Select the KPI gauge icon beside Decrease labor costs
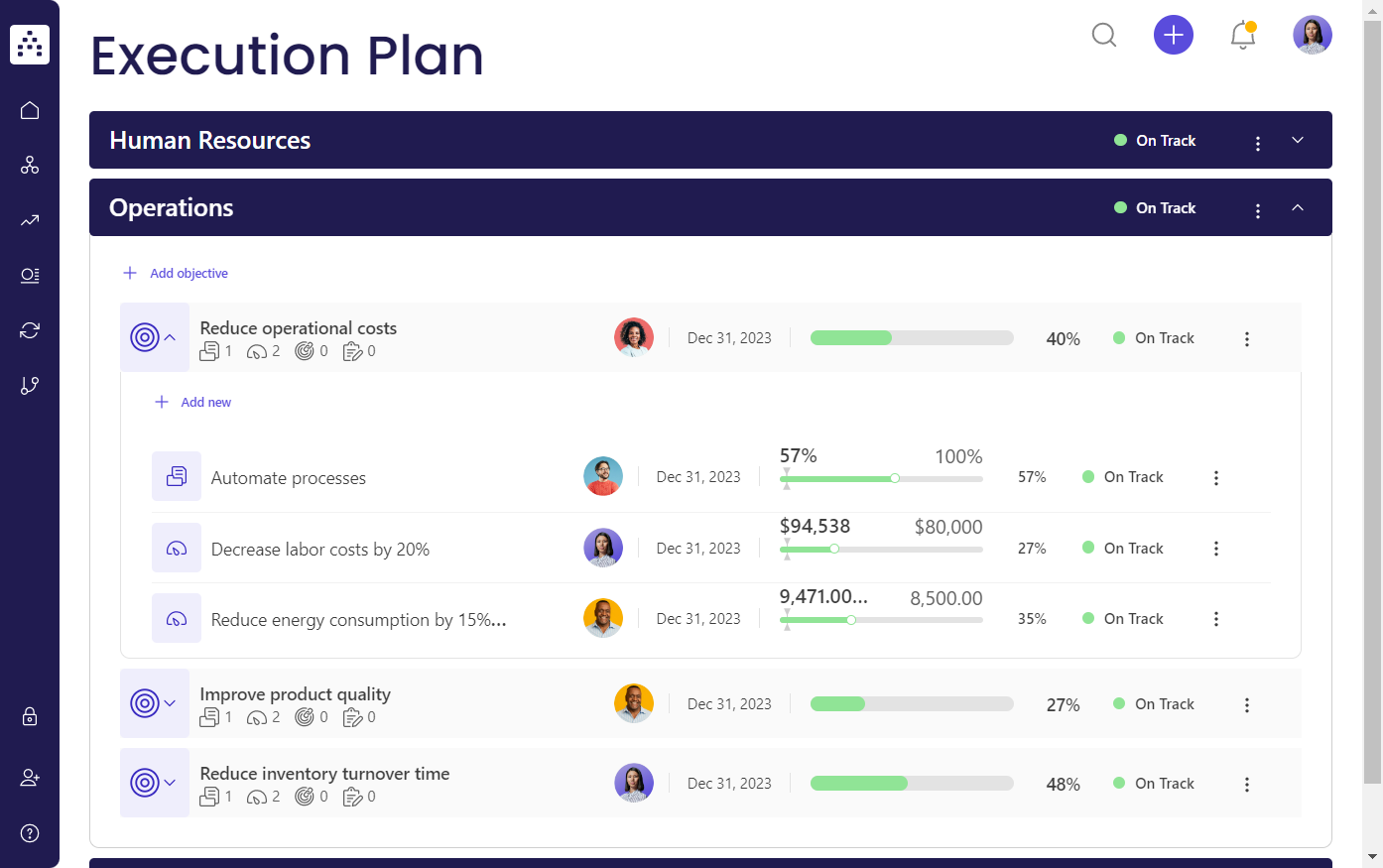The width and height of the screenshot is (1383, 868). [177, 548]
